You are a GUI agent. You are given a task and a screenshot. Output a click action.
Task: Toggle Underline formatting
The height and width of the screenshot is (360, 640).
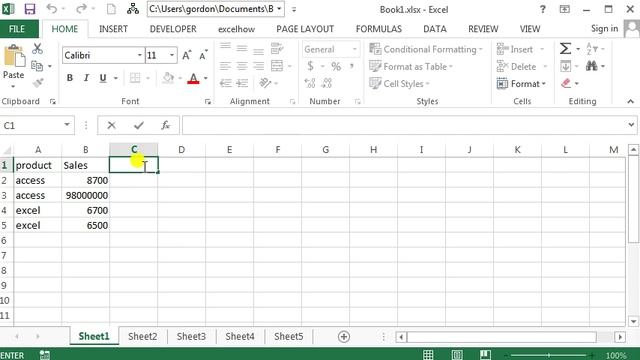(x=103, y=78)
